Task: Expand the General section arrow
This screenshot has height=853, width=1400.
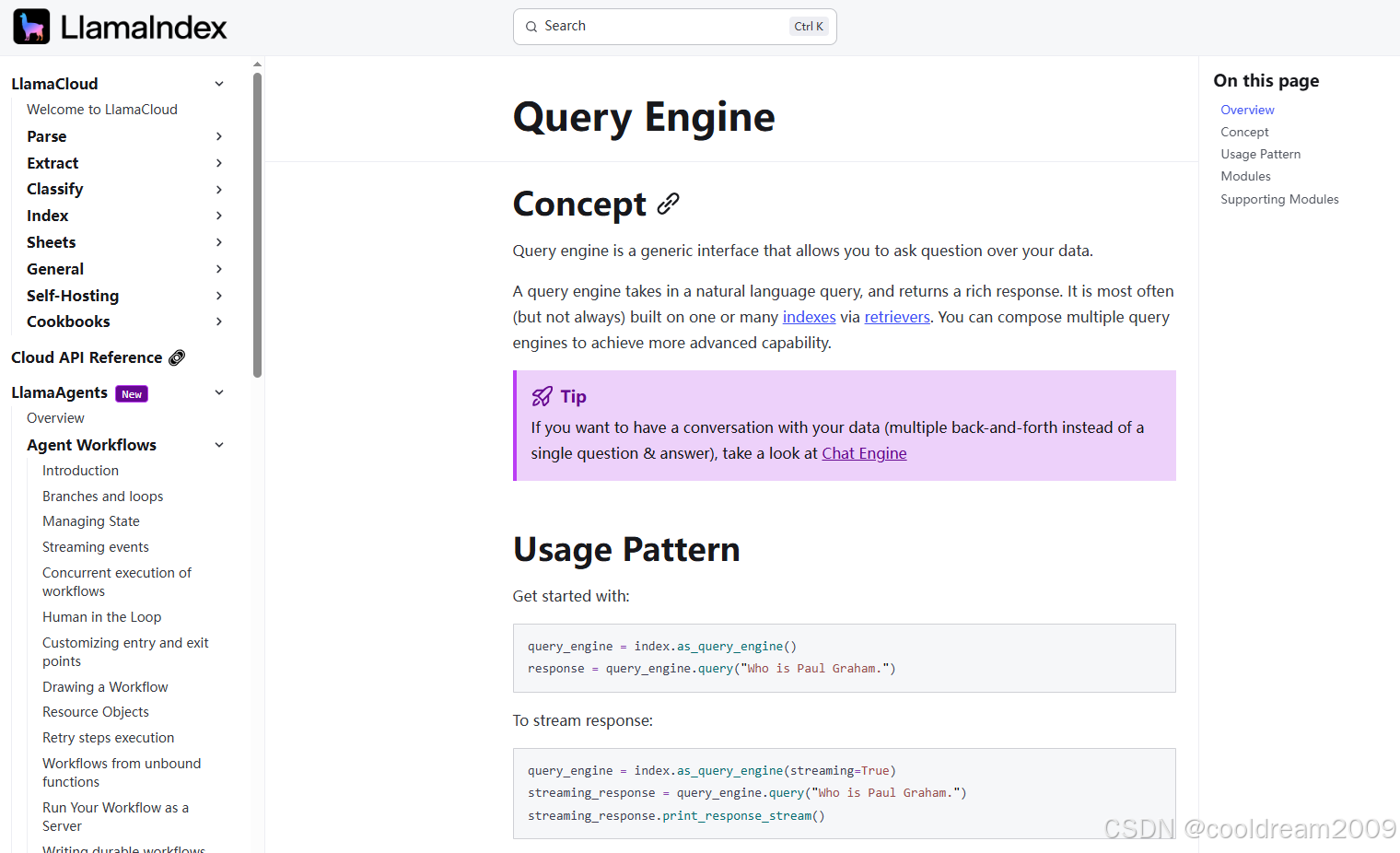Action: [219, 269]
